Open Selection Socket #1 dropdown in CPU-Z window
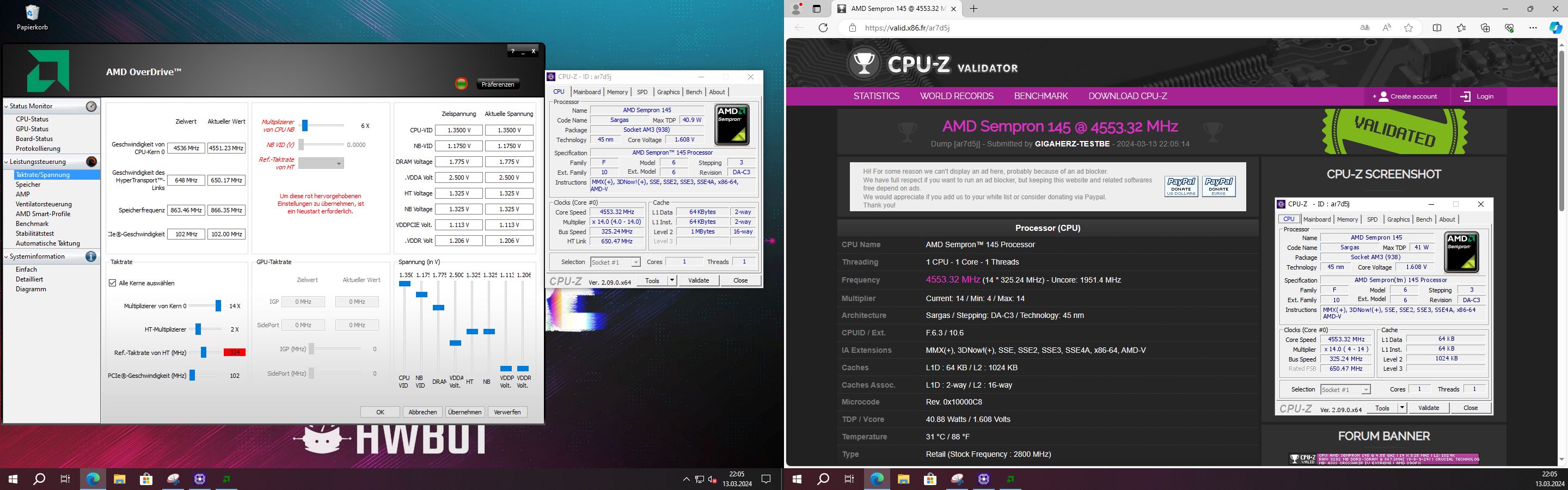This screenshot has width=1568, height=490. (x=615, y=262)
